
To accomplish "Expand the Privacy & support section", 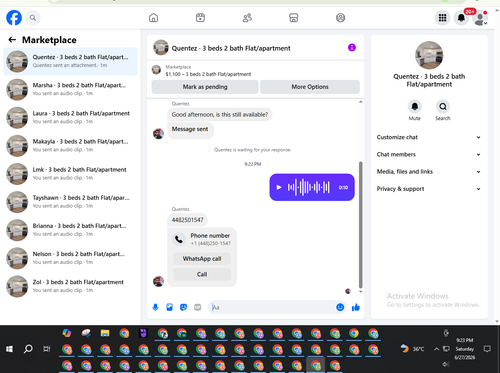I will 429,189.
